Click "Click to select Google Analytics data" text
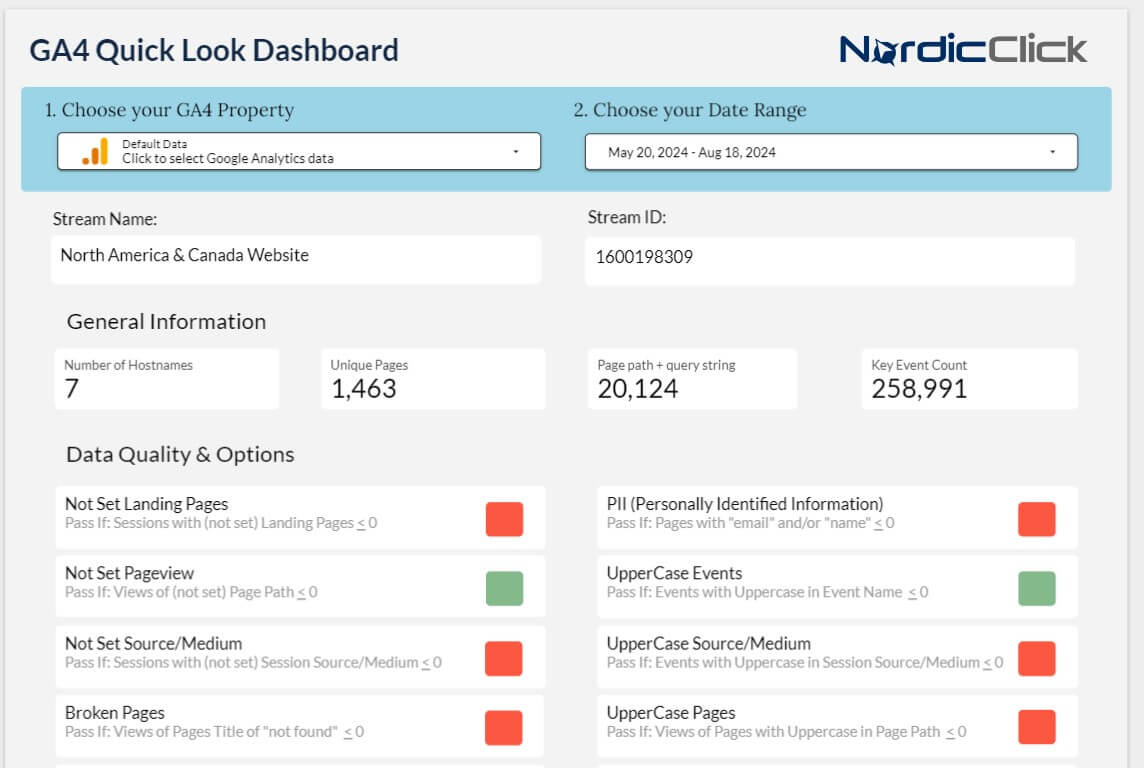This screenshot has width=1144, height=768. 228,158
